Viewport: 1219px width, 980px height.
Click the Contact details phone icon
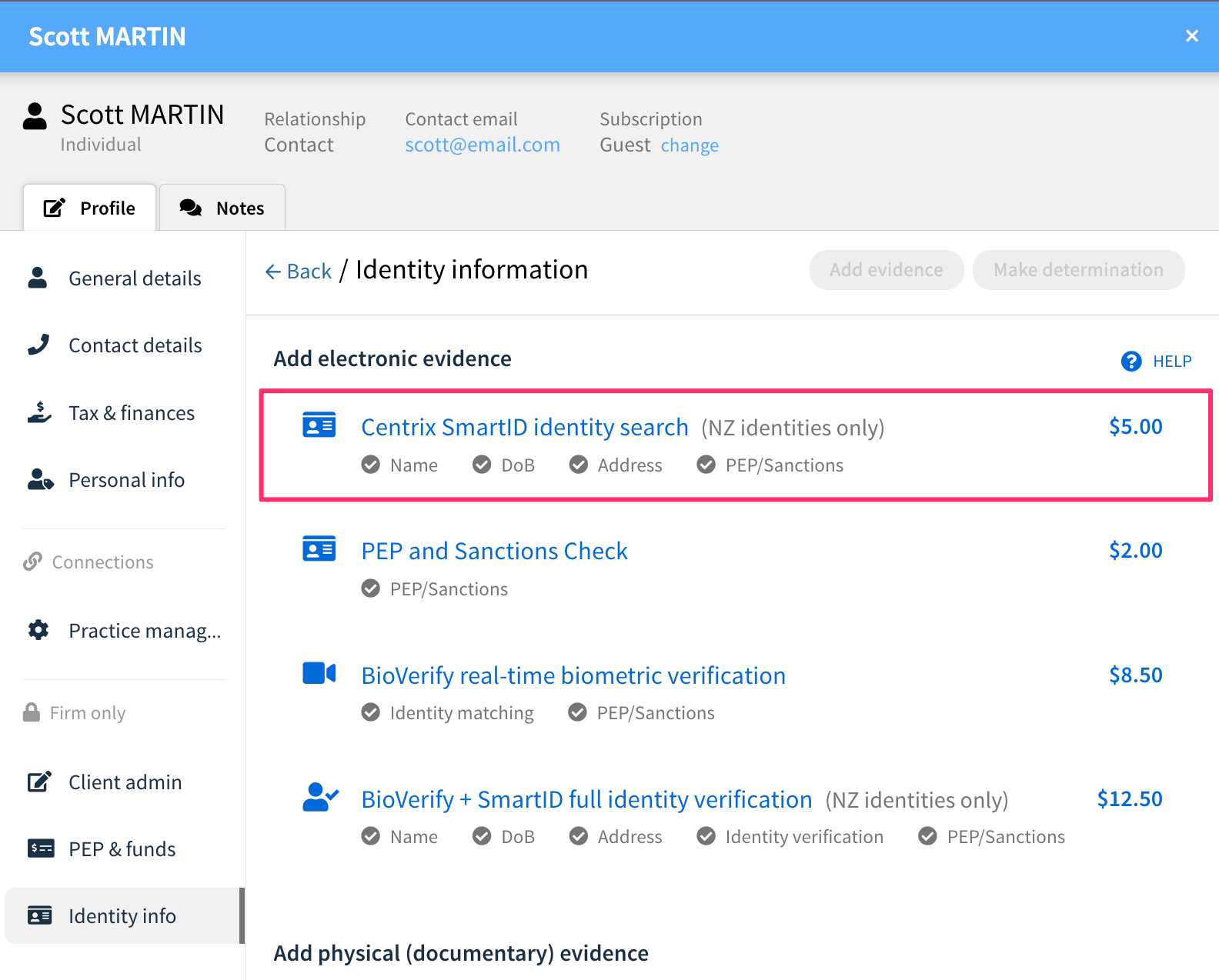38,345
